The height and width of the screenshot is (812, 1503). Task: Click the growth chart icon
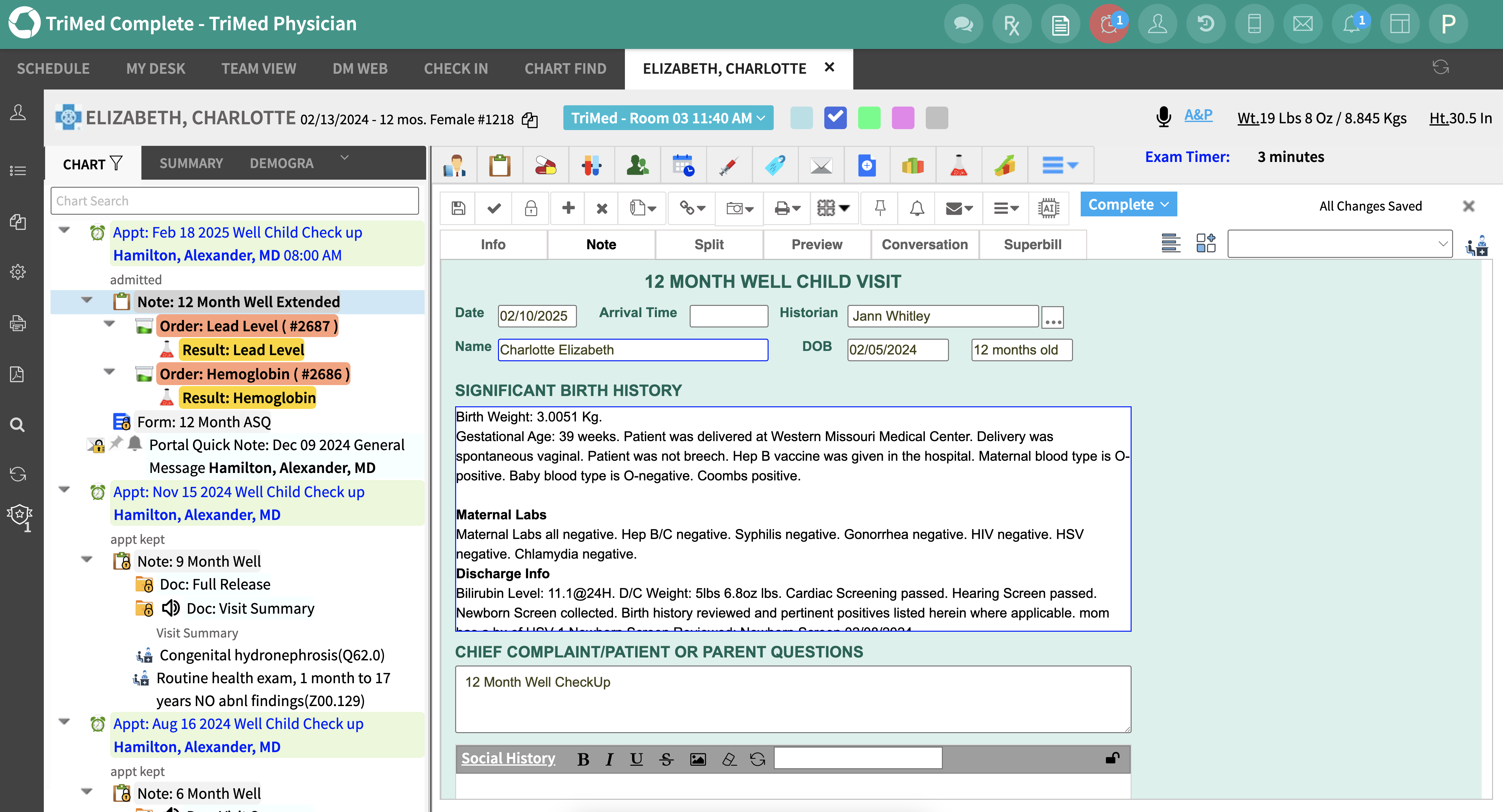(x=1005, y=165)
